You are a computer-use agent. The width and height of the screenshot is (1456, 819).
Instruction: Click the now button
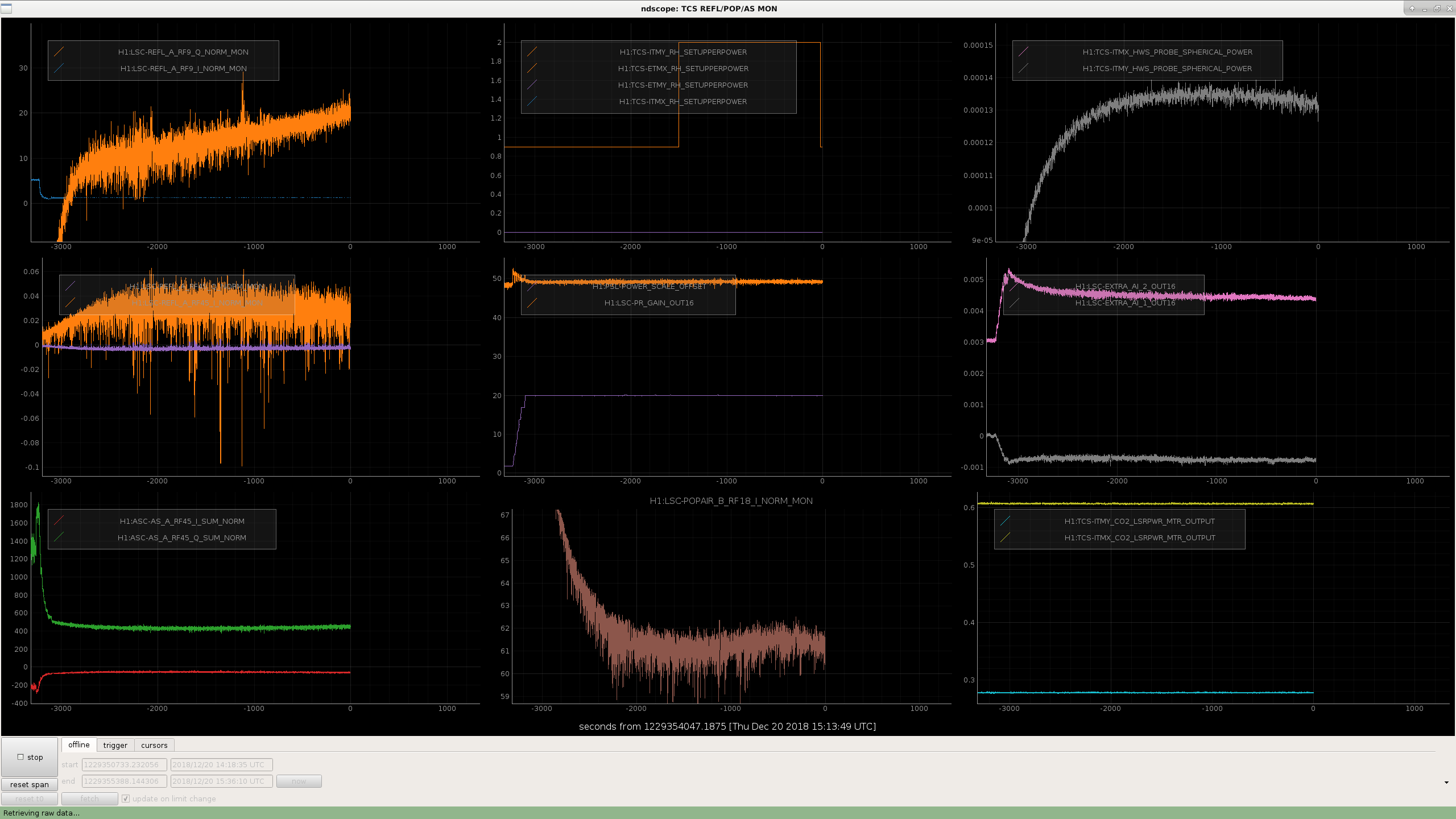point(299,781)
